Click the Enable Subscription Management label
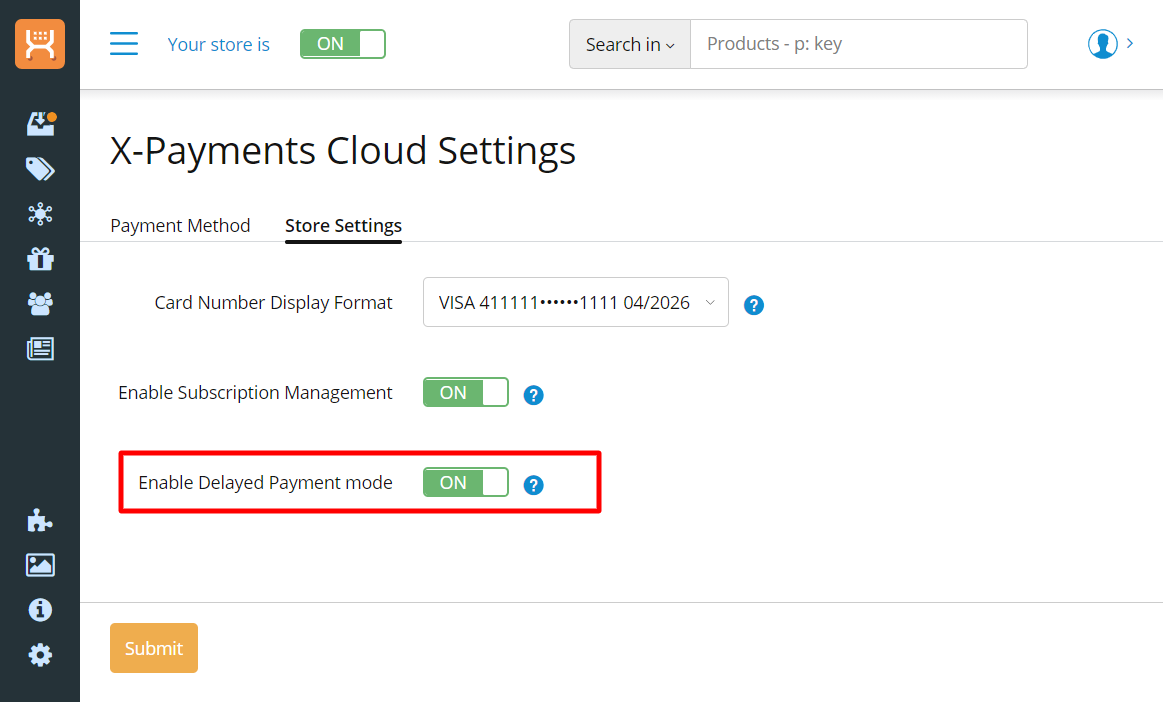This screenshot has height=702, width=1163. [x=255, y=393]
